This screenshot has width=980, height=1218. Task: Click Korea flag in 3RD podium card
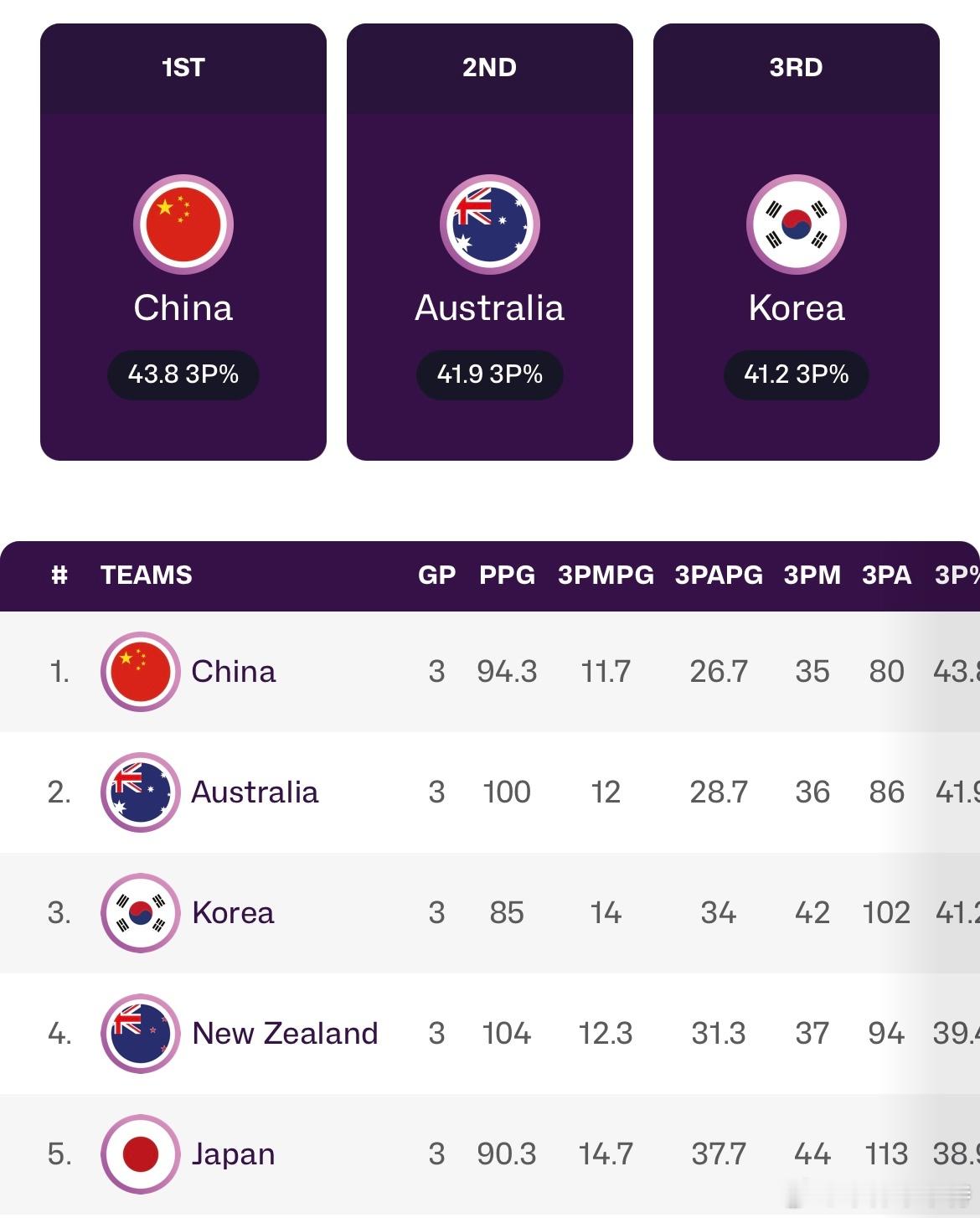tap(797, 225)
